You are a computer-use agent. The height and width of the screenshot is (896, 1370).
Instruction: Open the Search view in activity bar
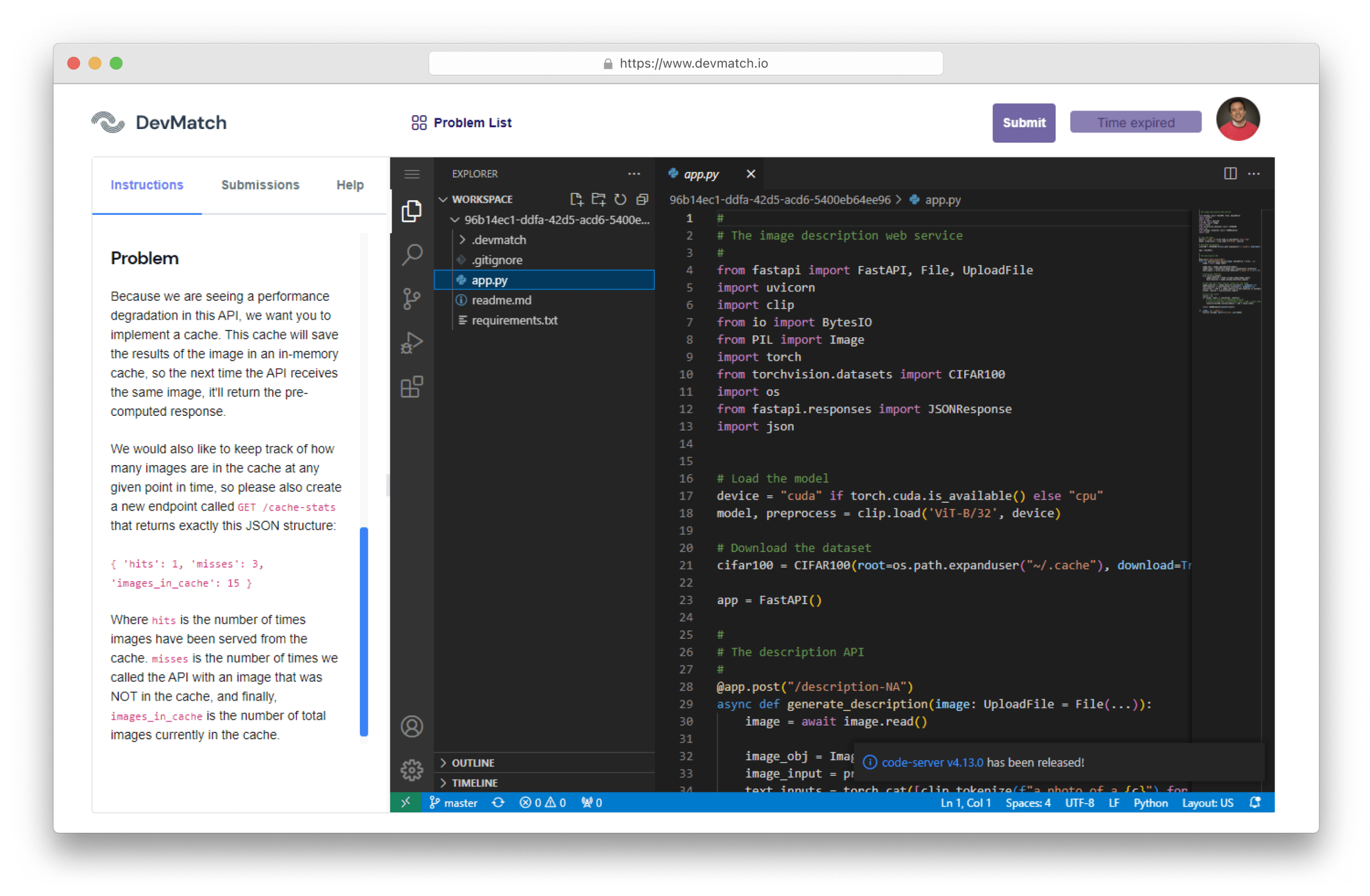(x=412, y=254)
